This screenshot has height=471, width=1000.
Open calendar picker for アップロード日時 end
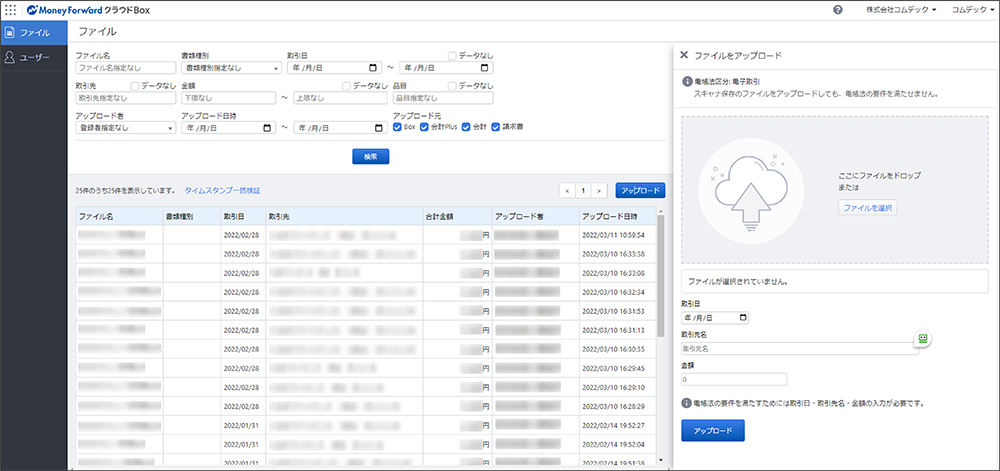379,128
